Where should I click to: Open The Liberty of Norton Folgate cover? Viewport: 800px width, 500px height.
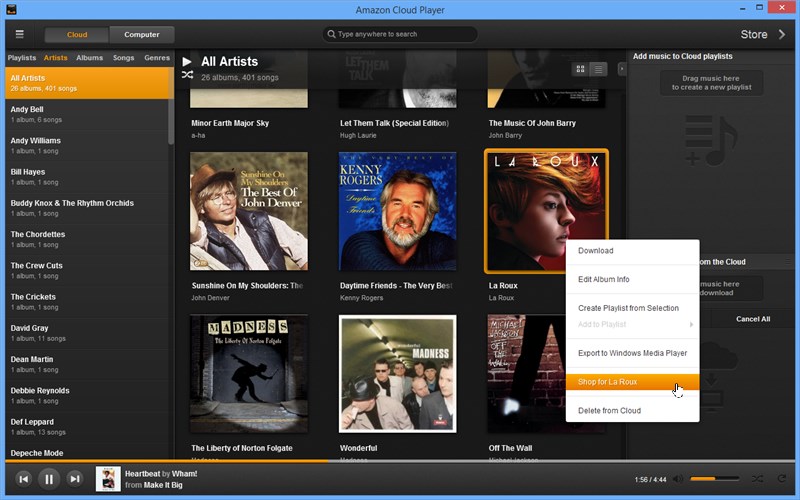(x=249, y=373)
